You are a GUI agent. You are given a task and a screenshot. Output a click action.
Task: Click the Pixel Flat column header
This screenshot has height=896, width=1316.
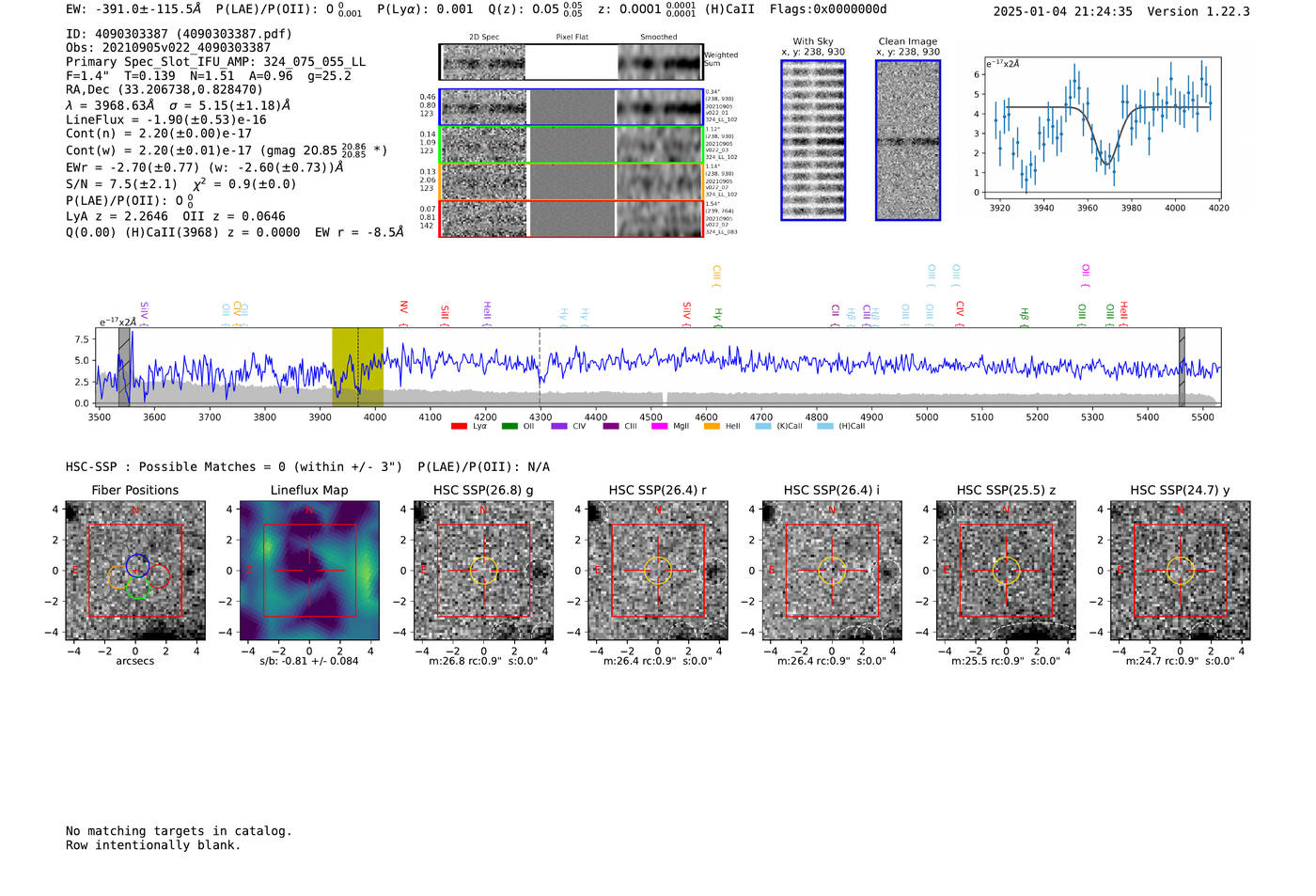572,38
